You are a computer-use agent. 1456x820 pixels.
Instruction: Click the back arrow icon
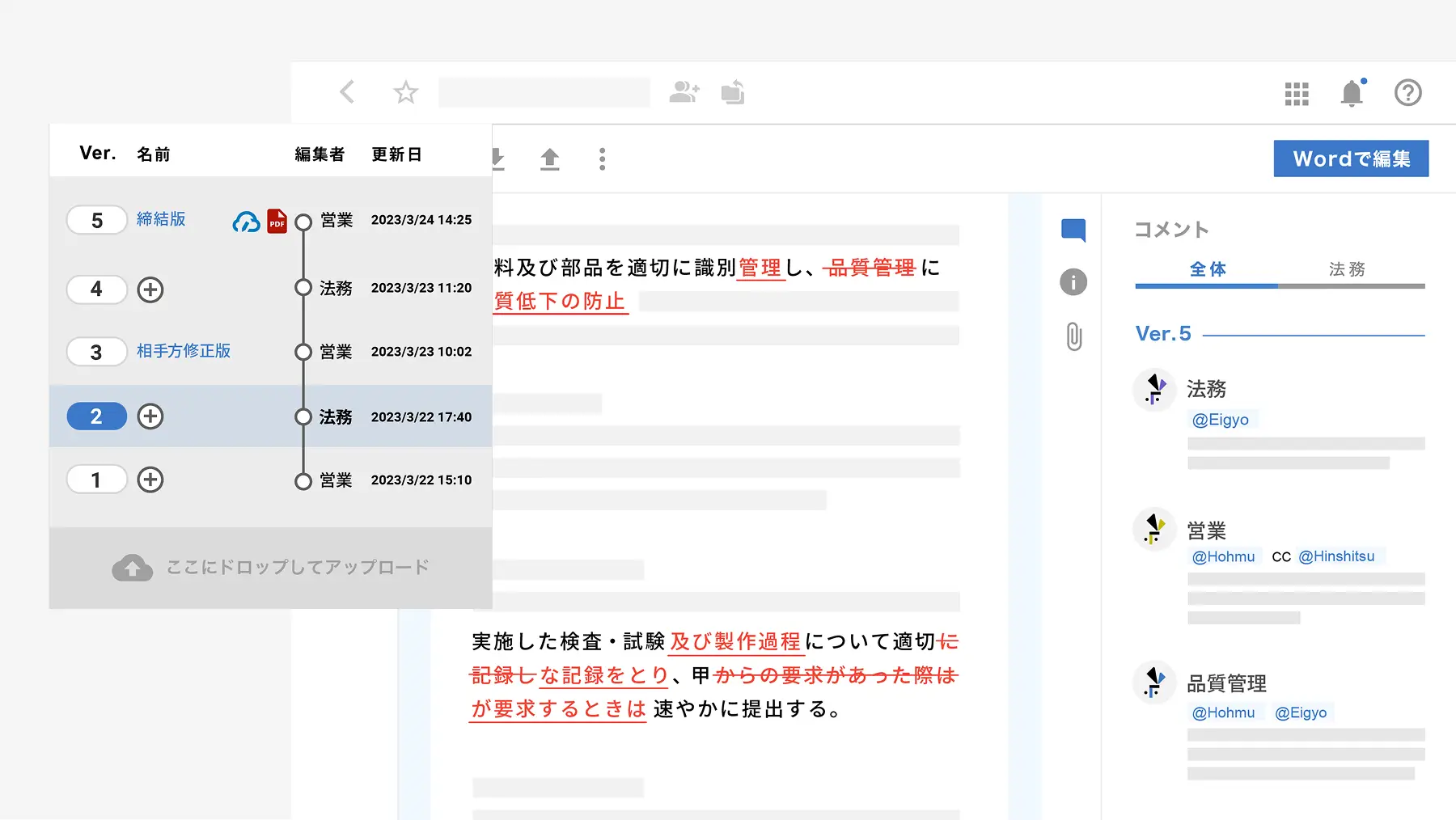tap(347, 92)
